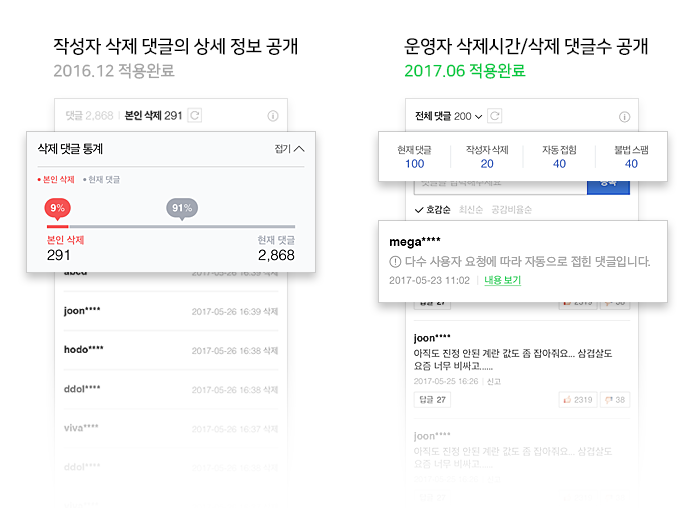Click the 신고 report link
This screenshot has width=693, height=508.
tap(494, 381)
